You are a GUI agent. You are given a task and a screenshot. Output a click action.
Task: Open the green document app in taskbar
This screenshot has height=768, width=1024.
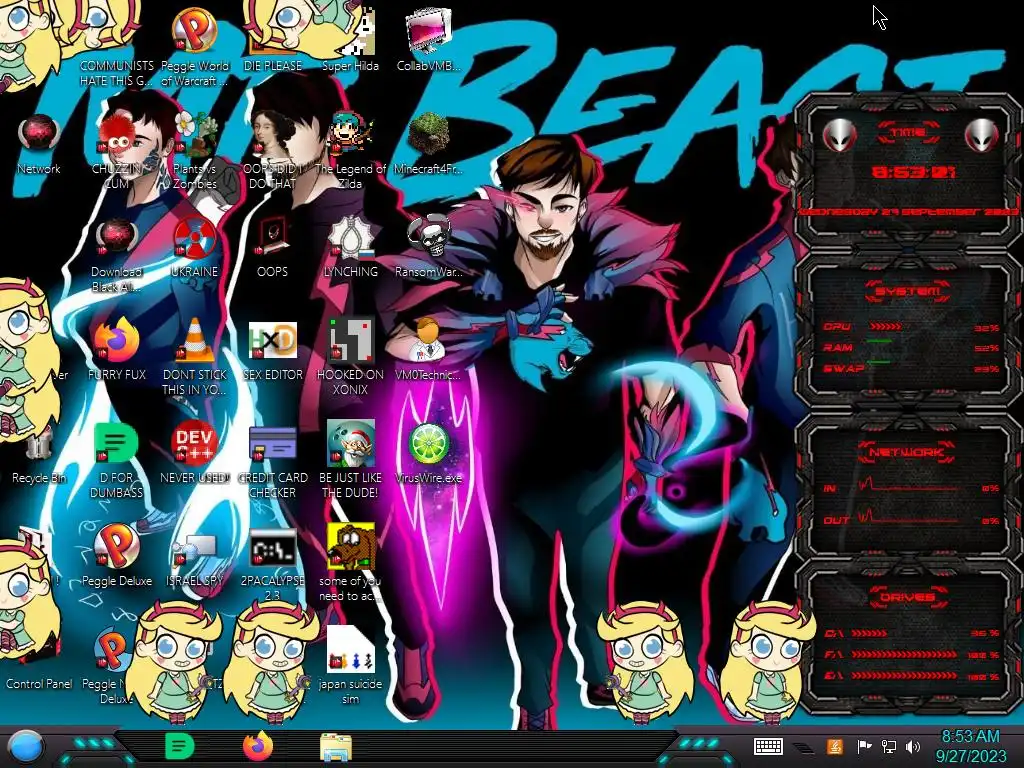click(x=179, y=746)
